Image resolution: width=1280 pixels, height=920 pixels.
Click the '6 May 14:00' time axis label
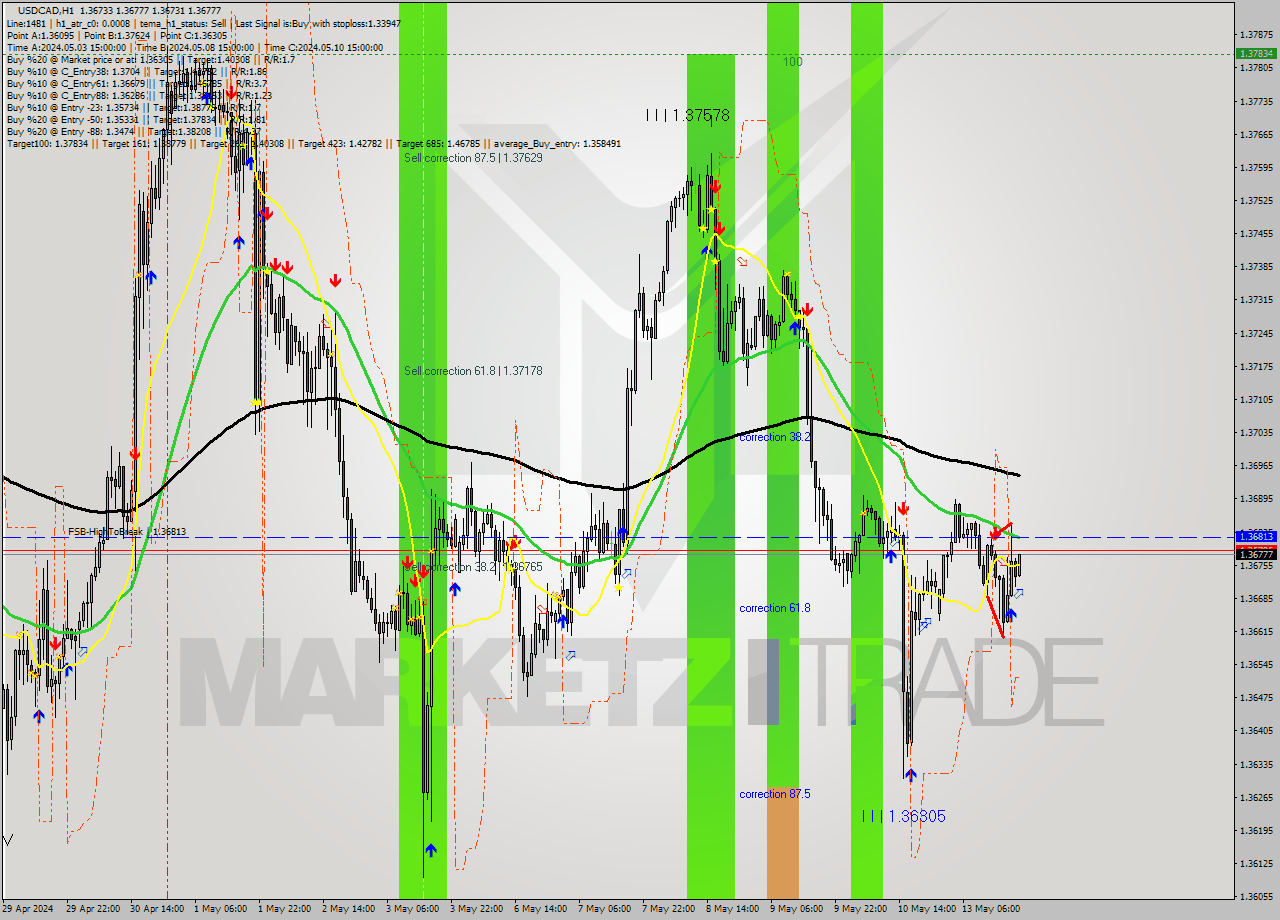pos(542,909)
